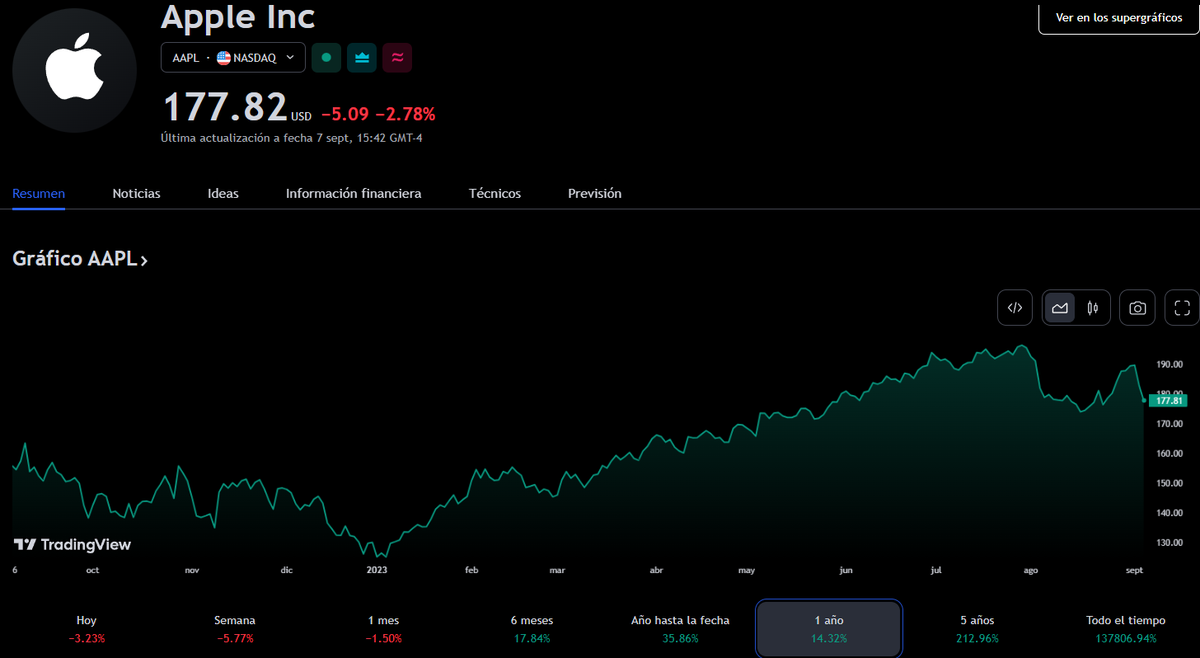
Task: Click the 2023 label on the time axis
Action: [377, 570]
